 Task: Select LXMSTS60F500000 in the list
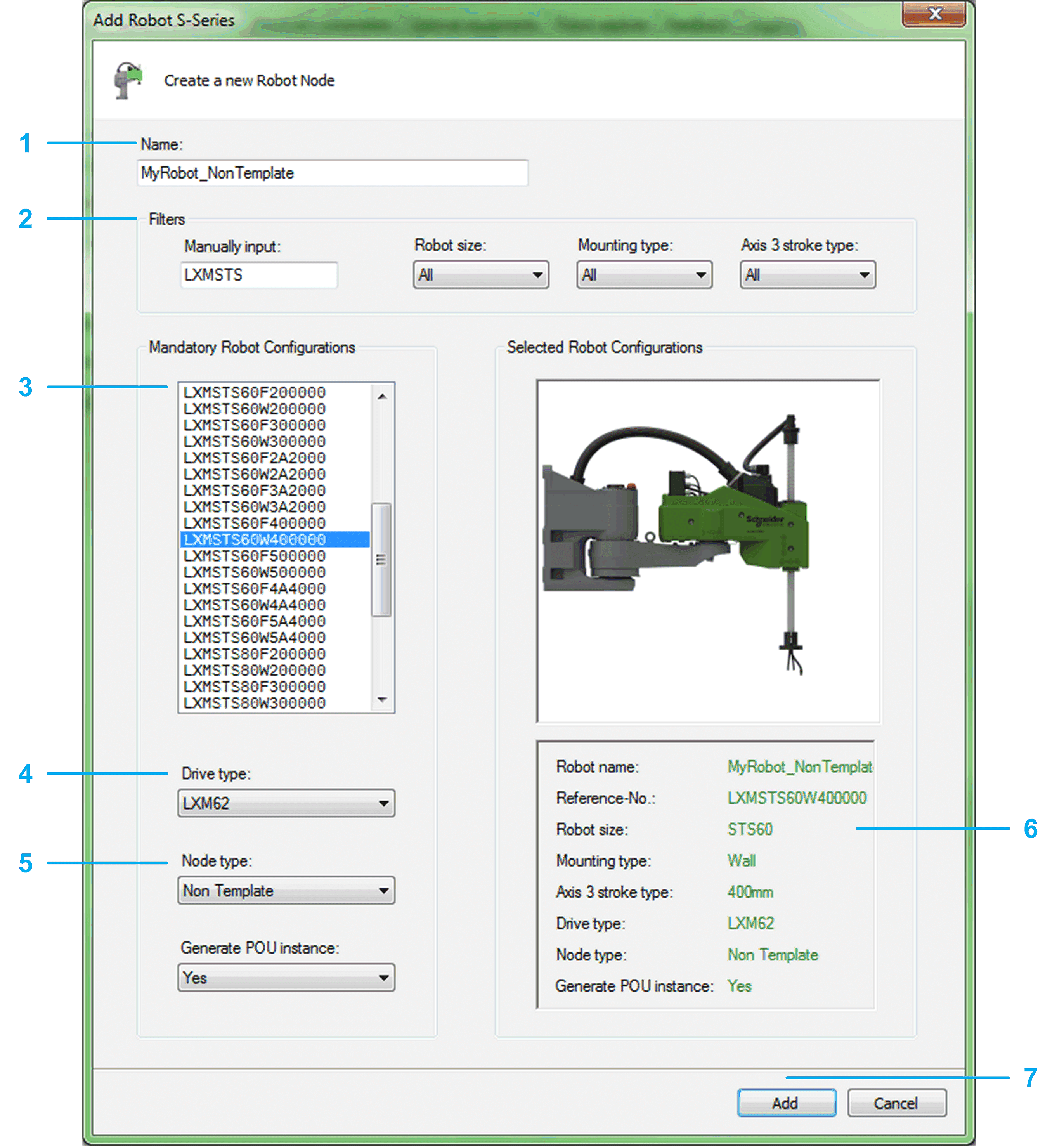[275, 556]
